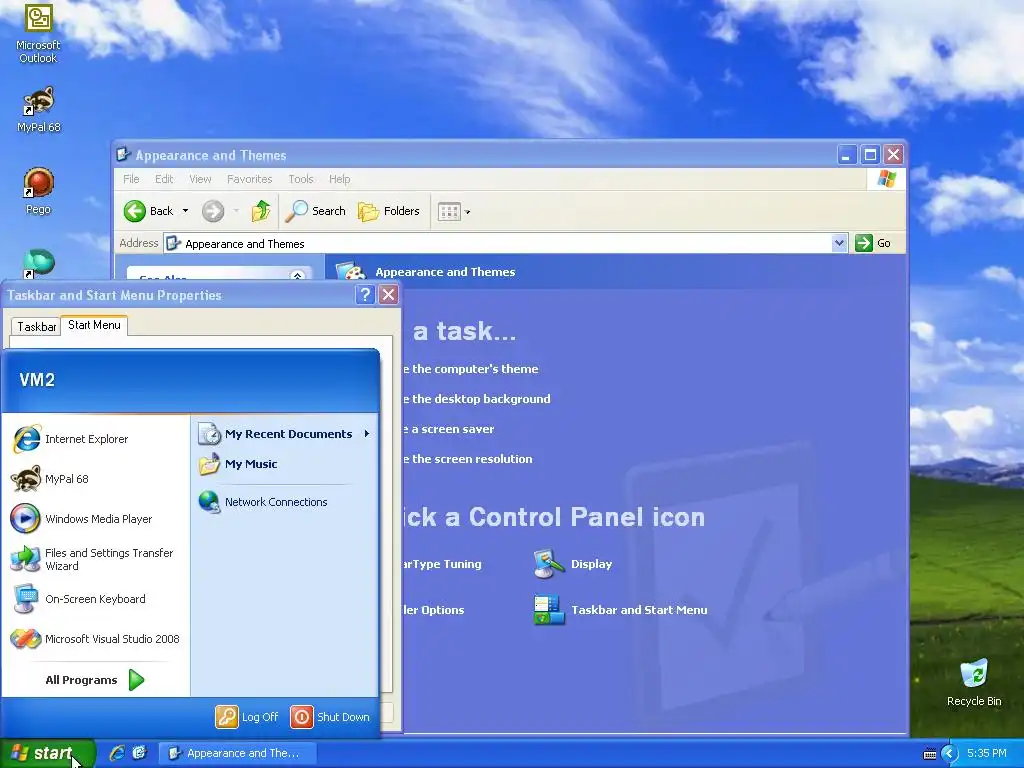Image resolution: width=1024 pixels, height=768 pixels.
Task: Open the Back history dropdown arrow
Action: [x=185, y=211]
